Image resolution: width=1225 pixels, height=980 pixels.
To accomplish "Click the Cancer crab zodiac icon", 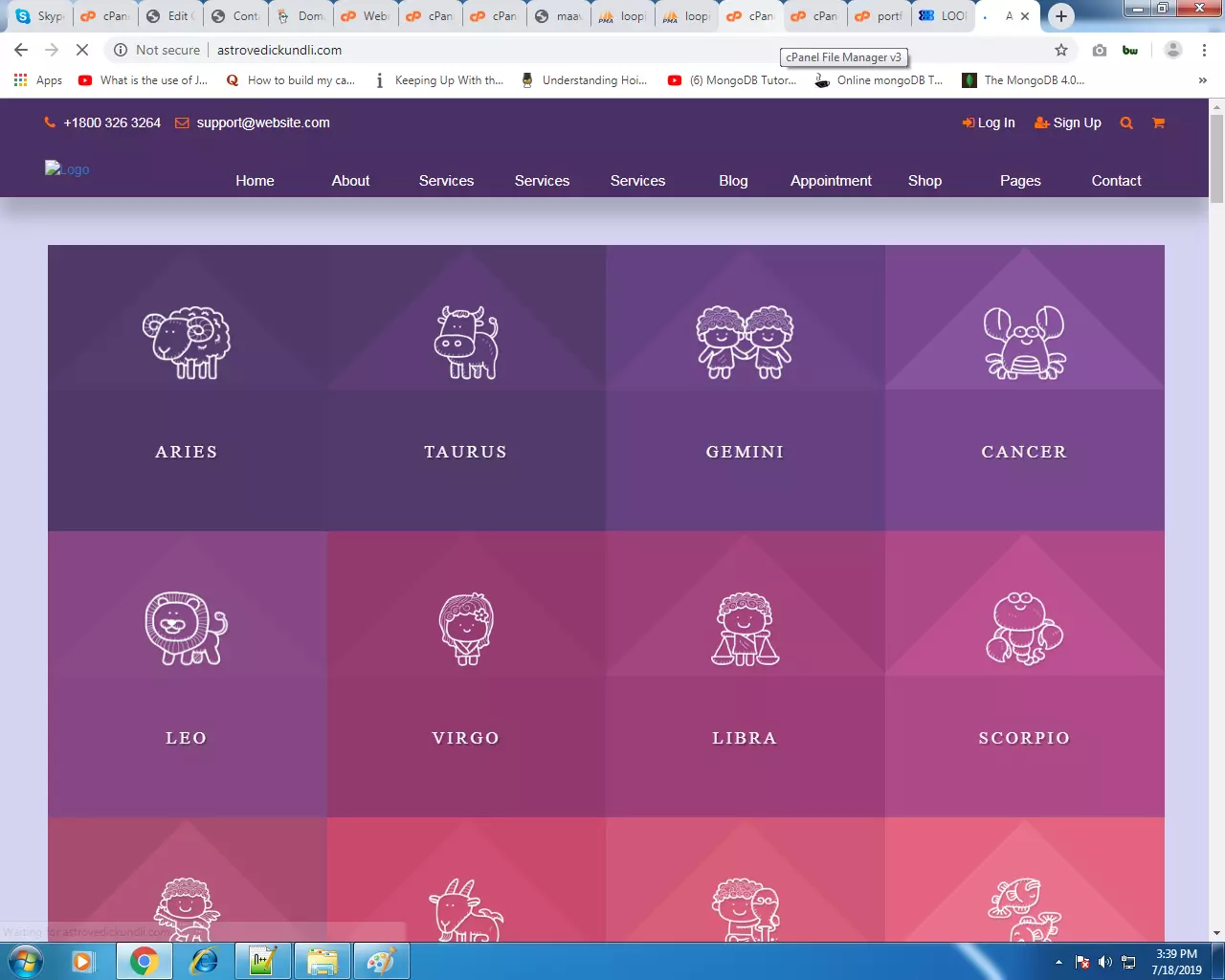I will (1024, 343).
